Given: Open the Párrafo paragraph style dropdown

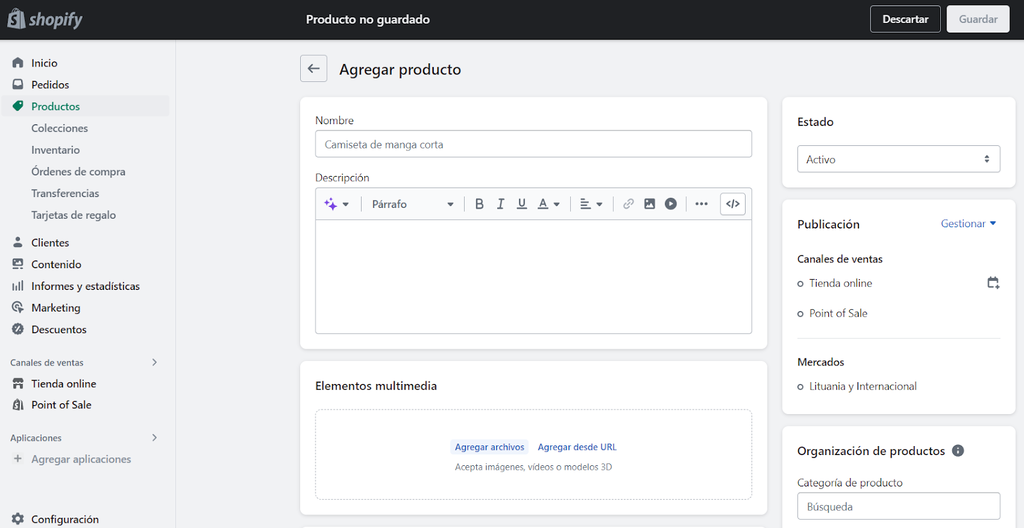Looking at the screenshot, I should pyautogui.click(x=412, y=204).
